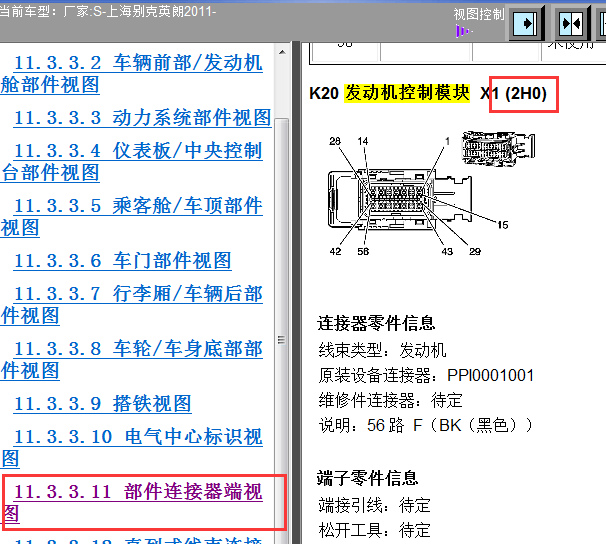The width and height of the screenshot is (606, 544).
Task: Click the 连接器零件信息 heading
Action: tap(376, 323)
